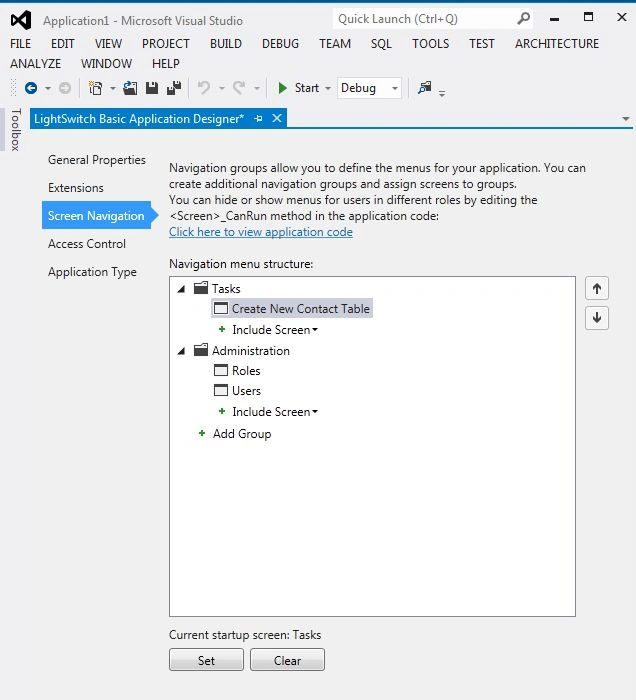Click Add Group in the navigation tree
Screen dimensions: 636x700
(x=242, y=433)
